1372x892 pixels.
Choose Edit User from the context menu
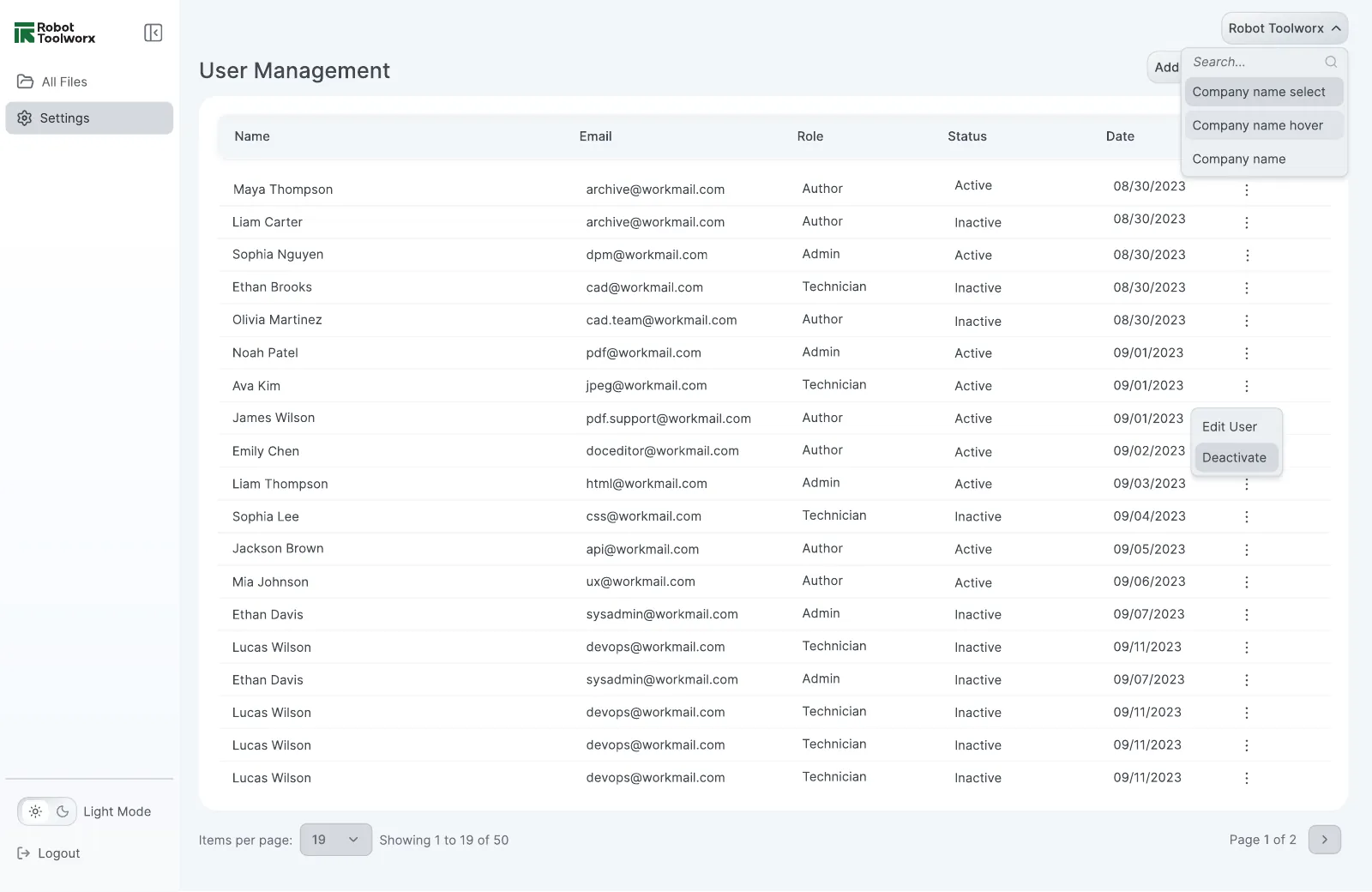coord(1236,426)
